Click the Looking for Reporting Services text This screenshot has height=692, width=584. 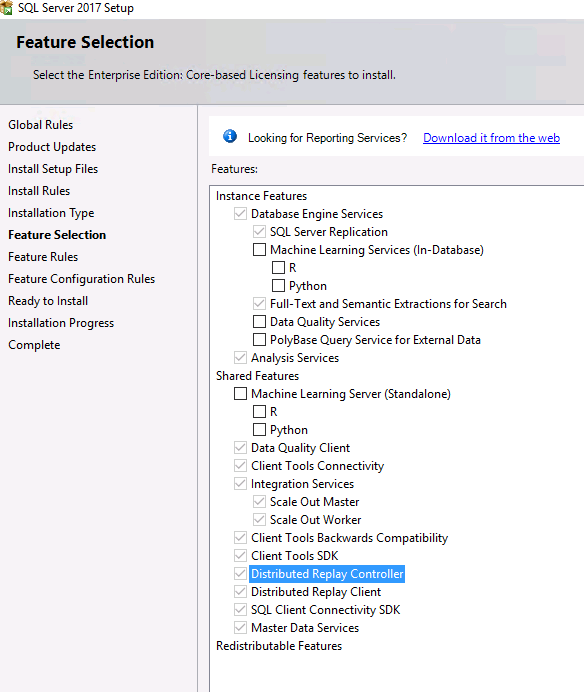[328, 138]
